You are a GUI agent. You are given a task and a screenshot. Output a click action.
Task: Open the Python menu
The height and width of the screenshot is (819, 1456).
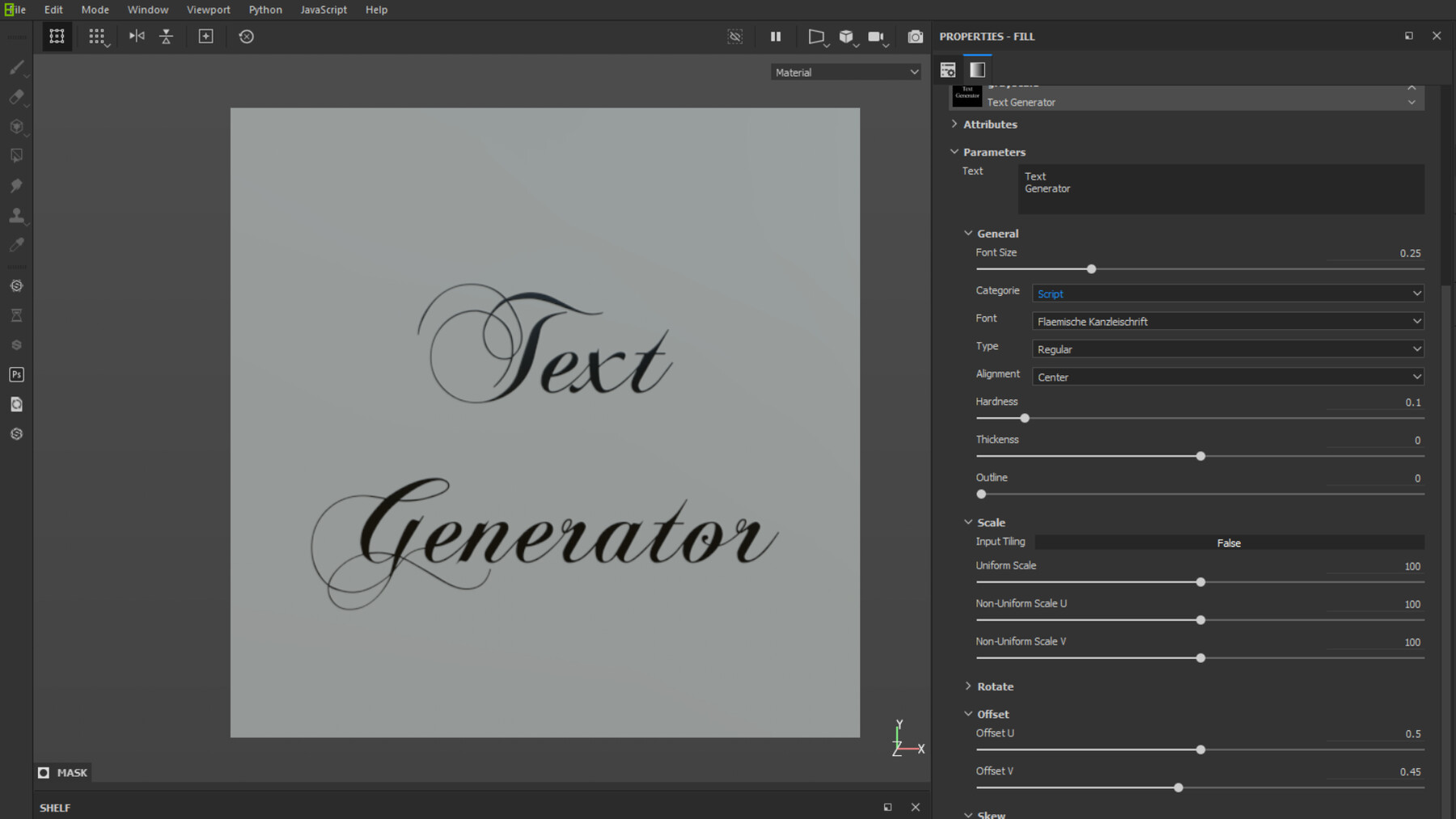click(265, 10)
